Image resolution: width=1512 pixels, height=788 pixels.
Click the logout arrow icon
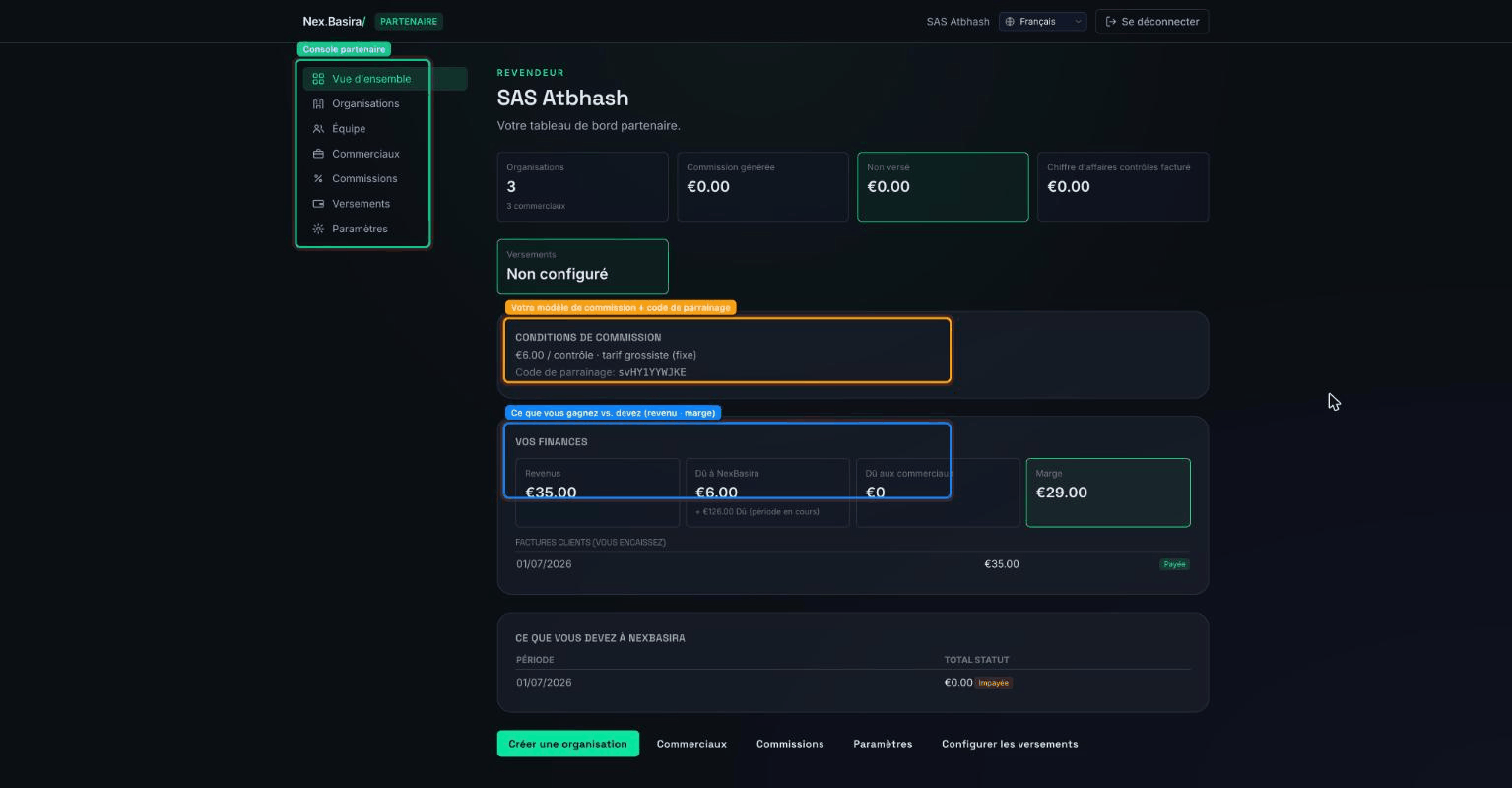tap(1111, 22)
